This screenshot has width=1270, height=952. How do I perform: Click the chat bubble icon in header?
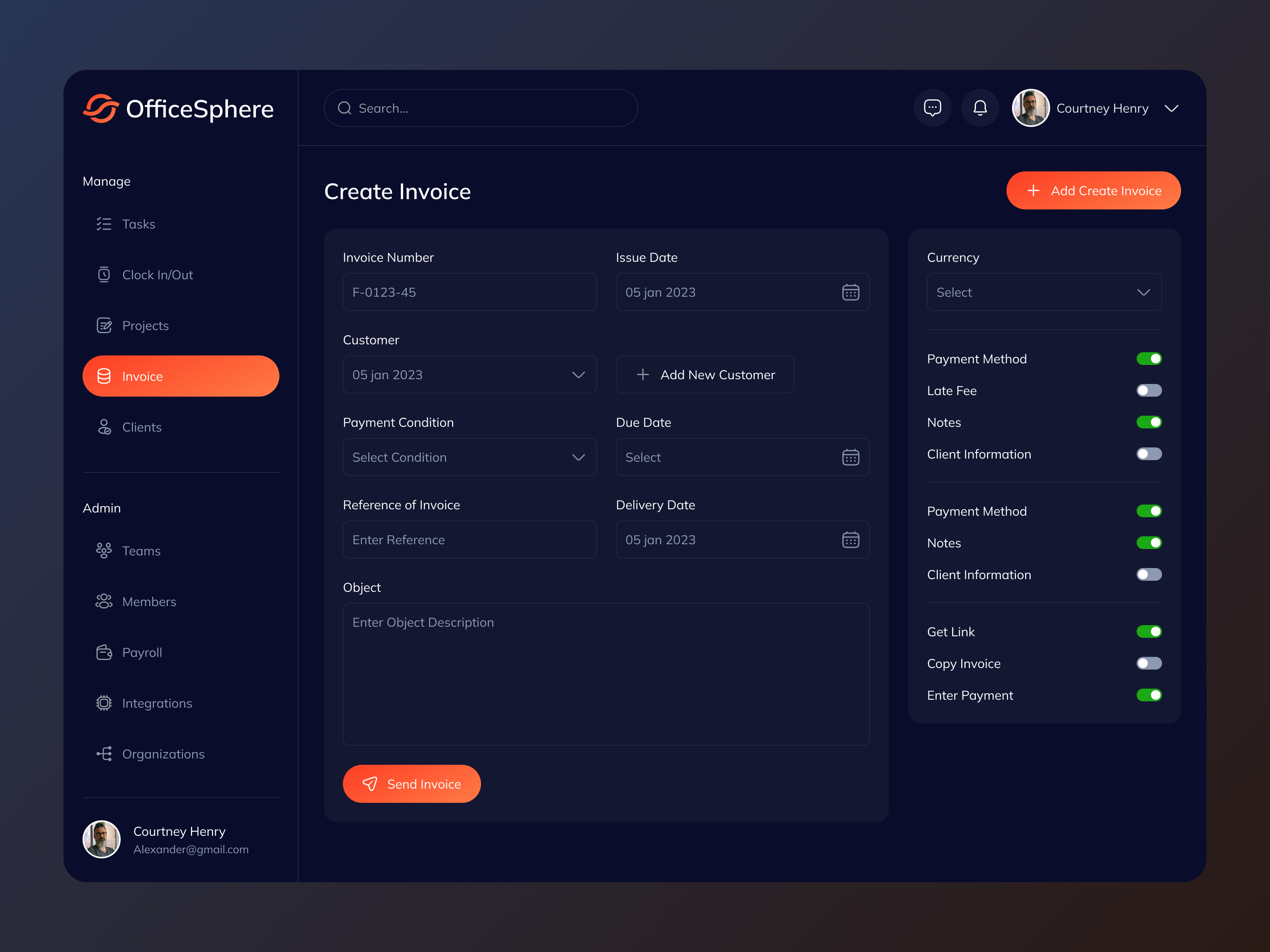932,108
